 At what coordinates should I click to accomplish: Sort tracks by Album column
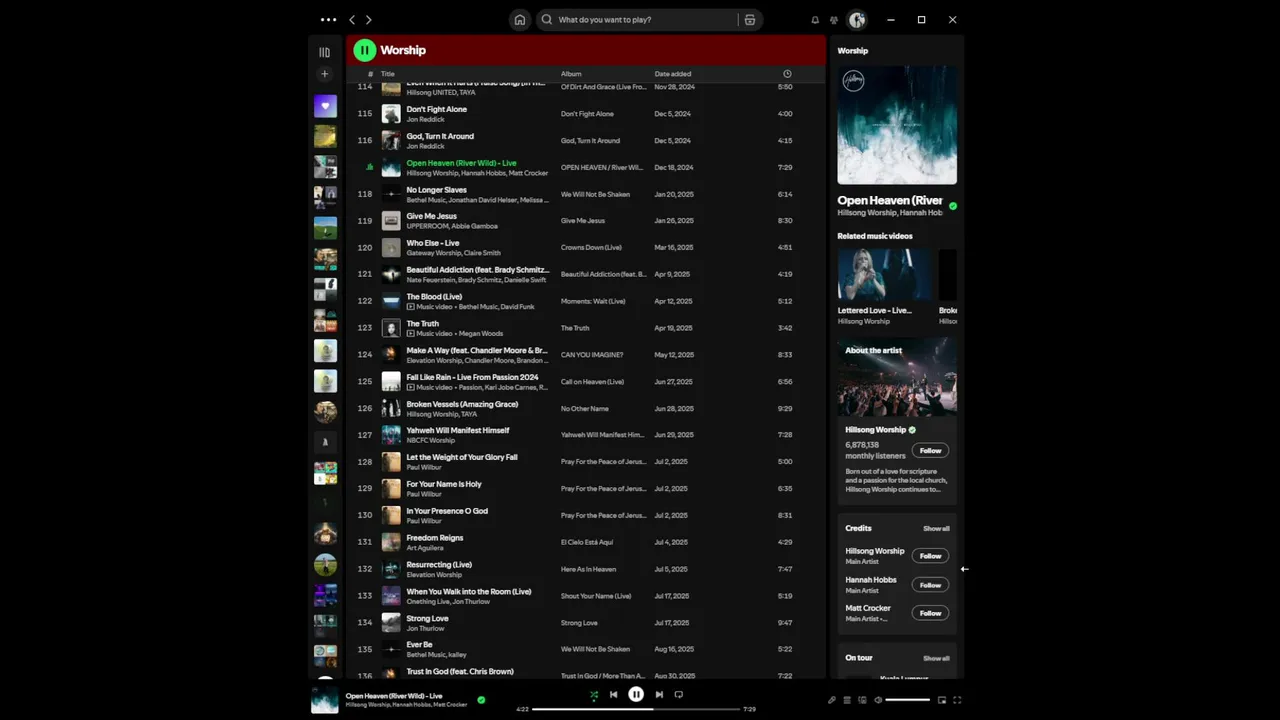571,74
